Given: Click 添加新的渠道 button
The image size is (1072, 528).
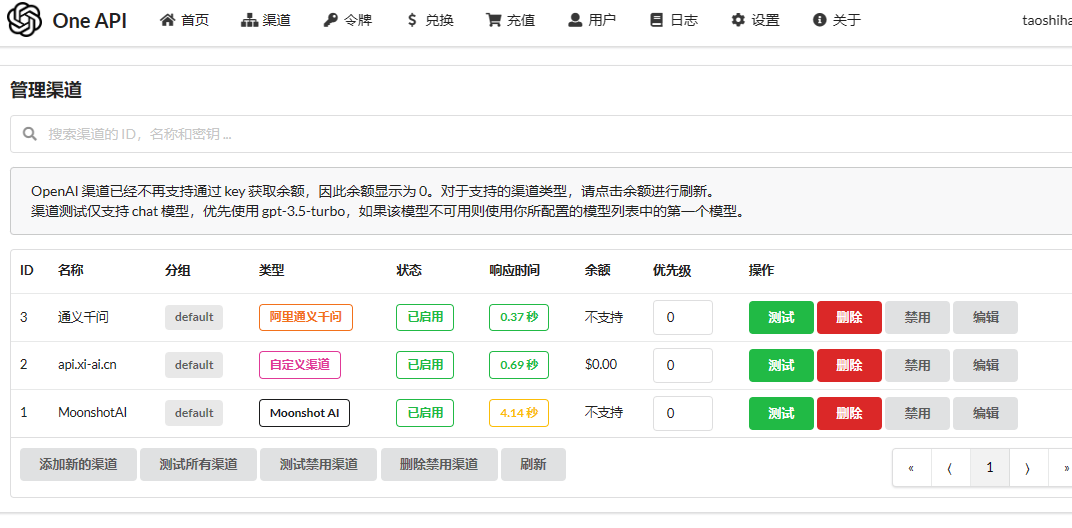Looking at the screenshot, I should 79,464.
